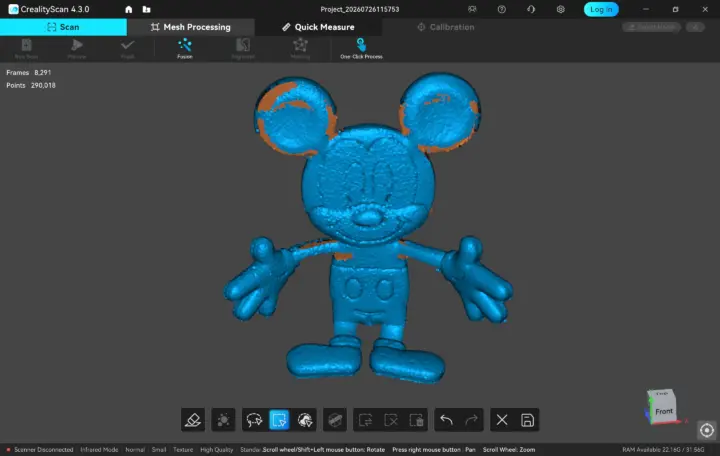Open the help question mark icon
720x456 pixels.
[x=501, y=9]
